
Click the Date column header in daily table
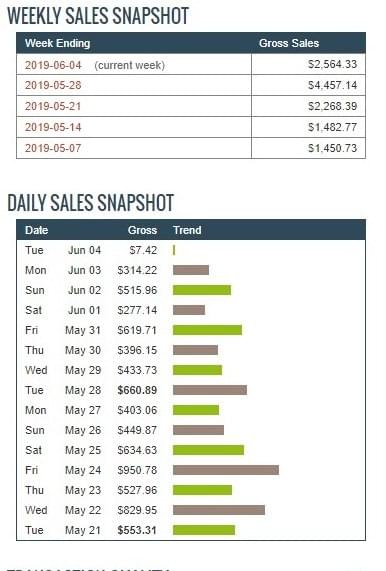click(x=36, y=230)
